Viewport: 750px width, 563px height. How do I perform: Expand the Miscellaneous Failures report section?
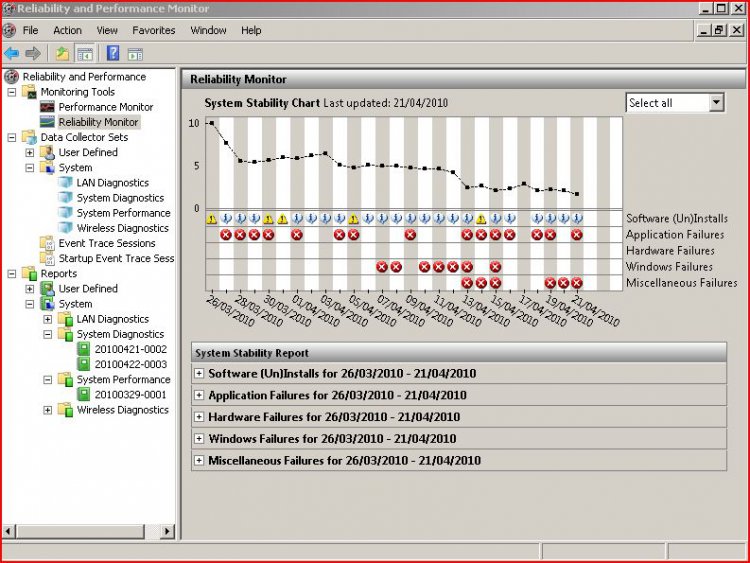199,460
